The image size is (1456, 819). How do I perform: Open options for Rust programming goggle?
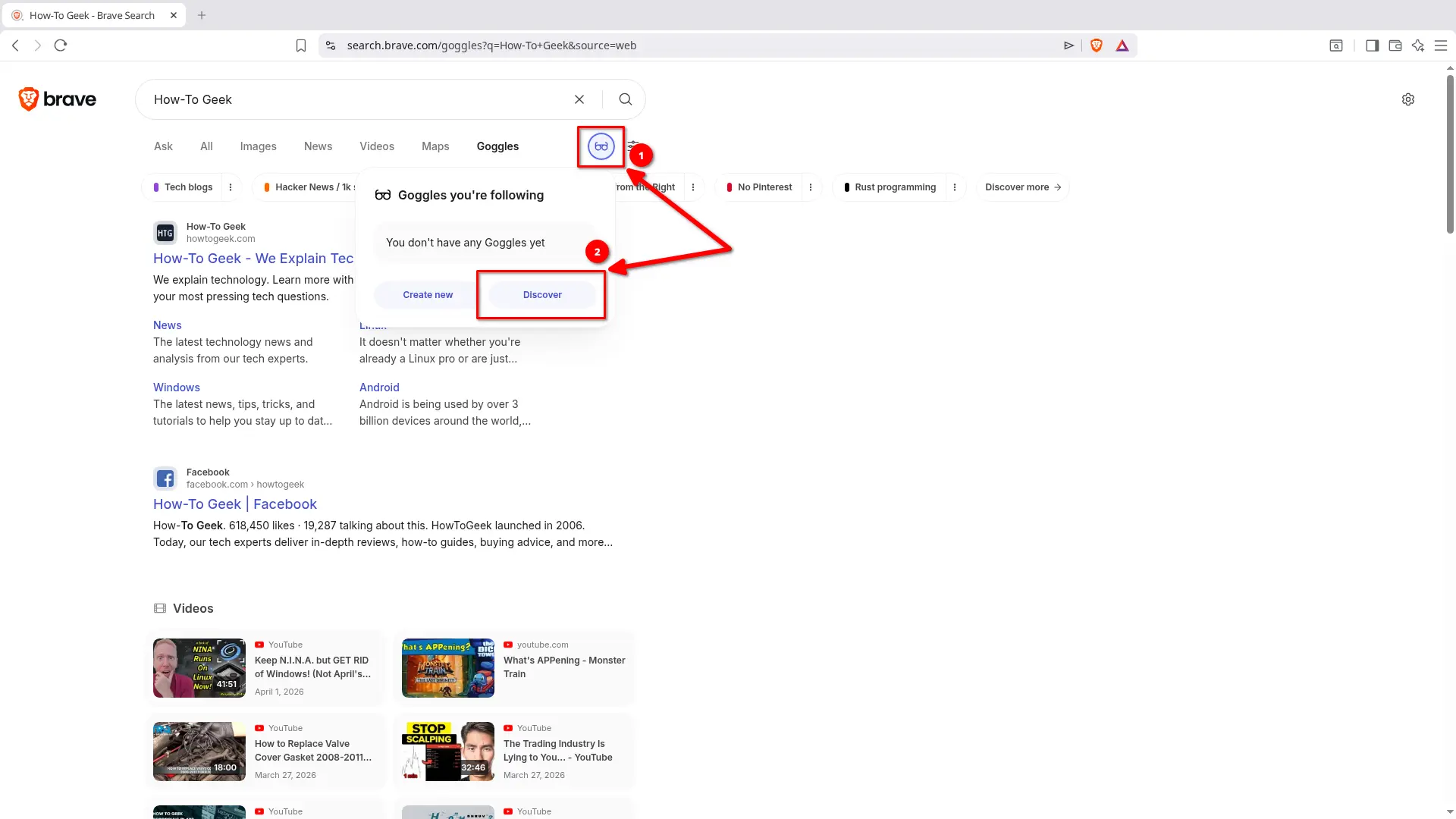click(x=955, y=187)
